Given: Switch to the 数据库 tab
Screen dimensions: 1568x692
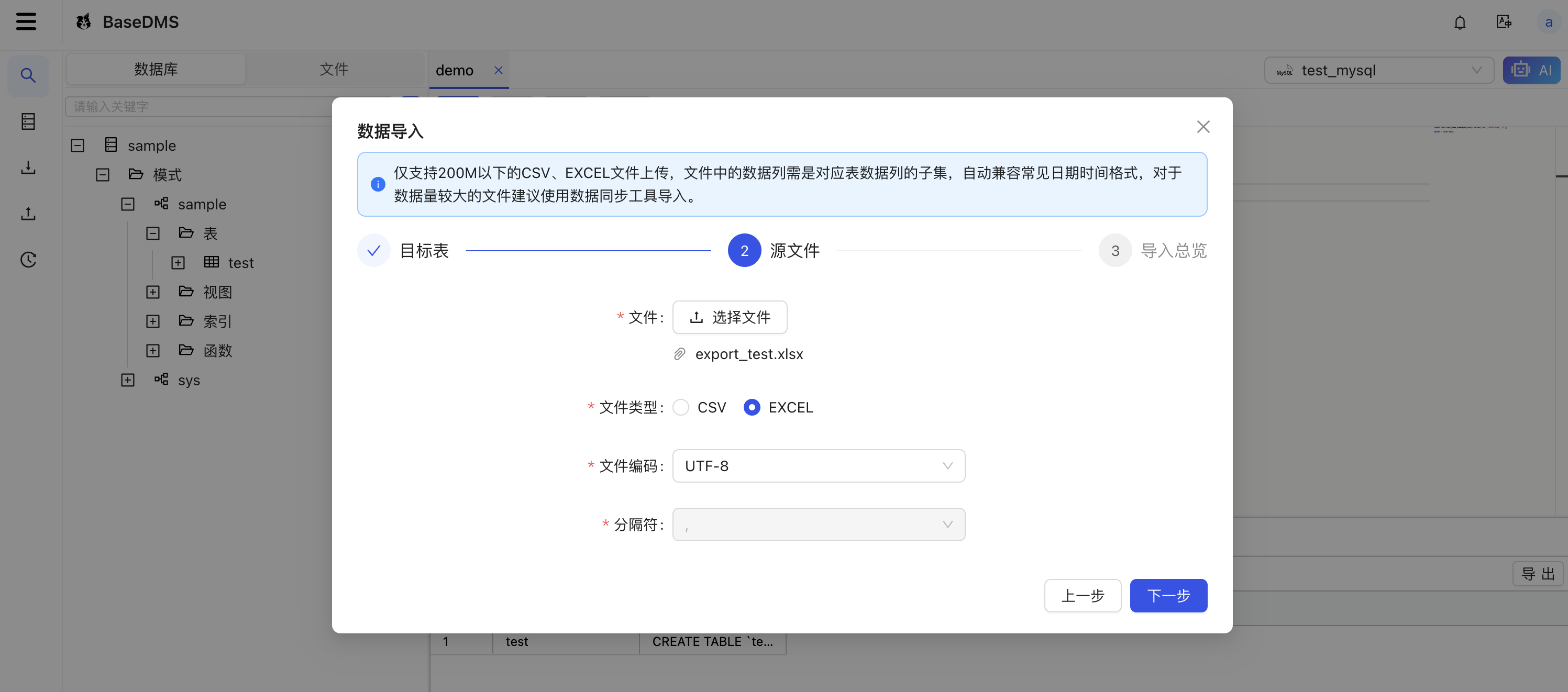Looking at the screenshot, I should [156, 69].
